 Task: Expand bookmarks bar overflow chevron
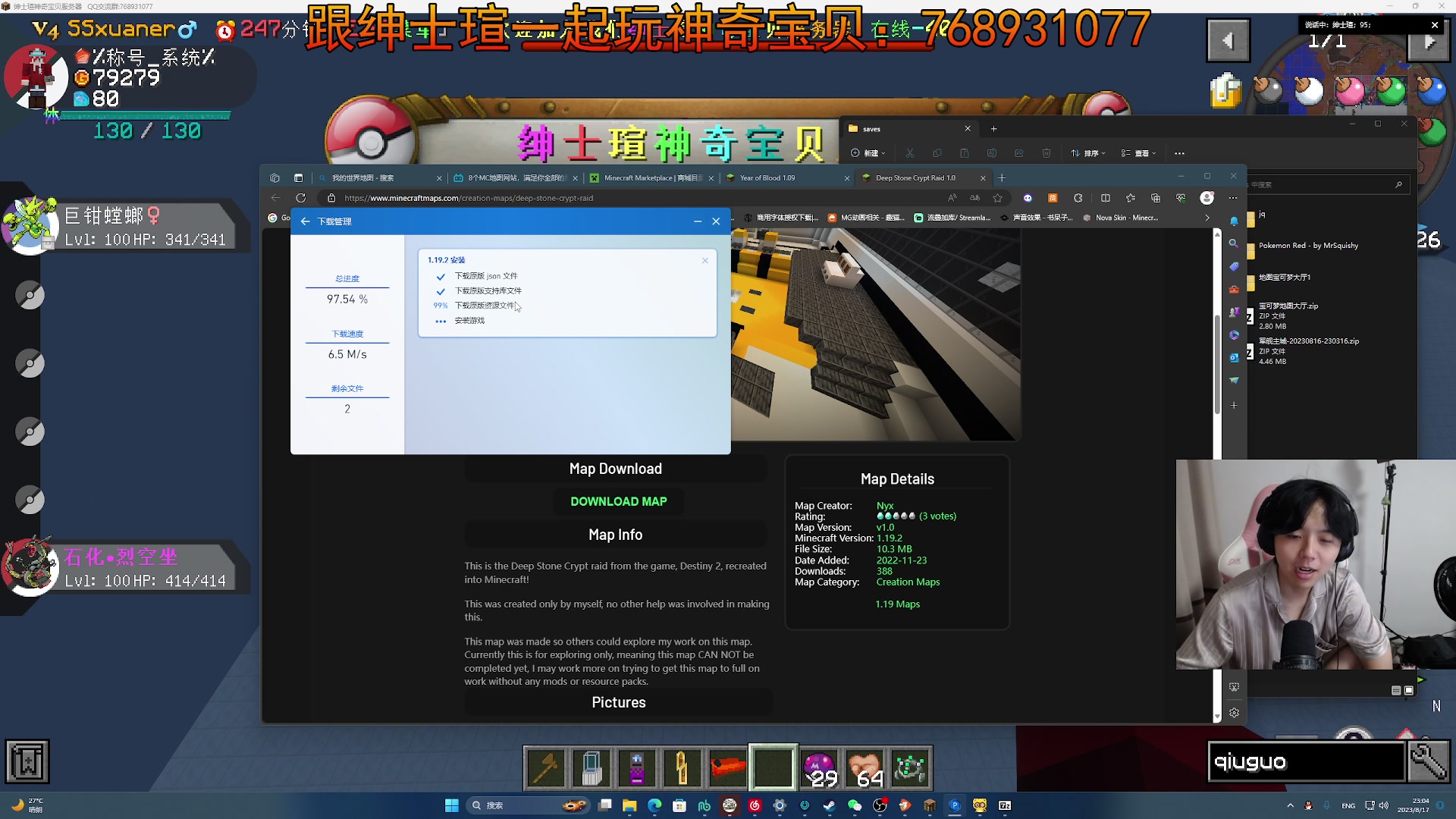(x=1207, y=218)
